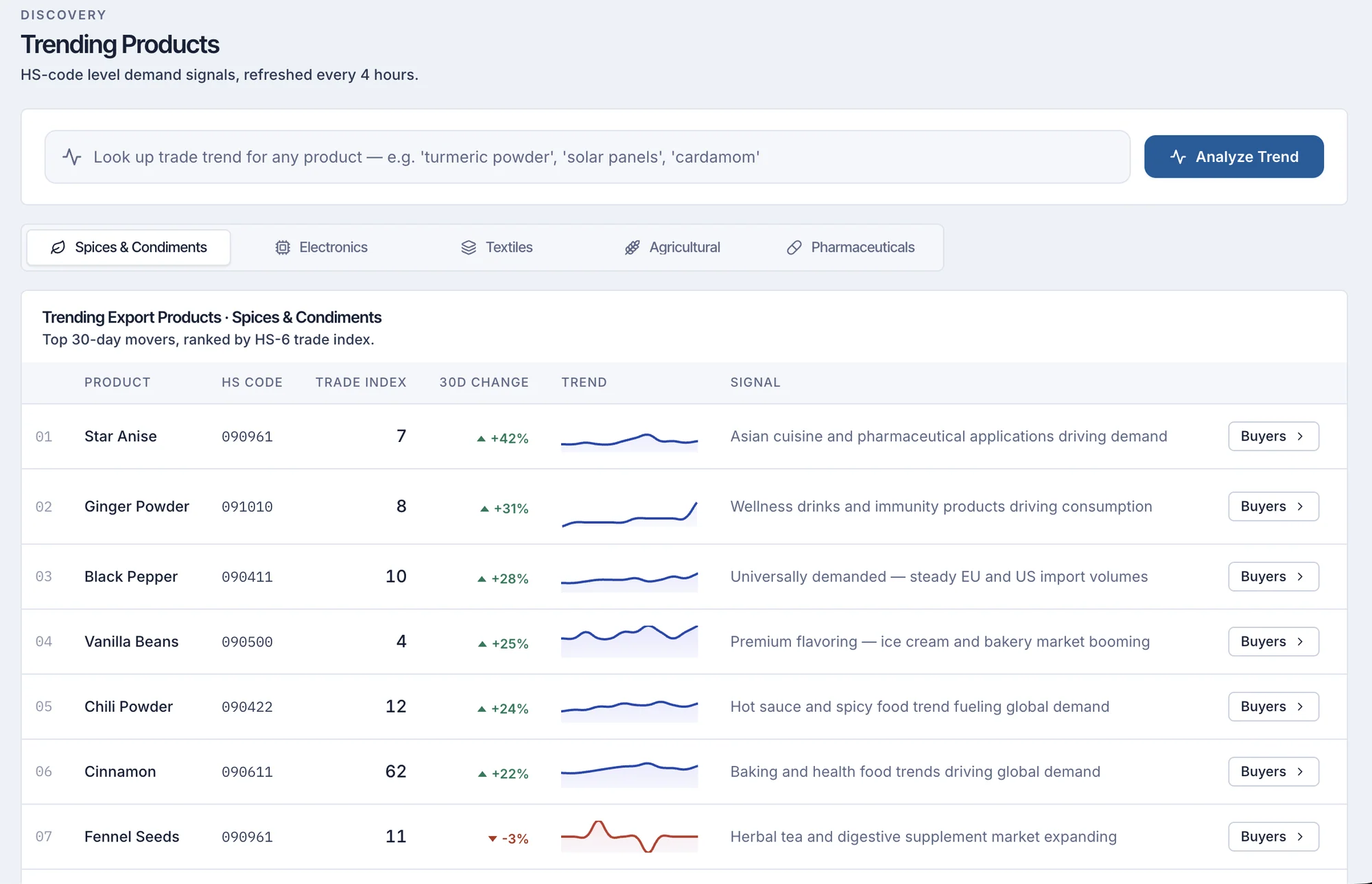This screenshot has height=884, width=1372.
Task: Click HS code 091010
Action: pos(247,507)
